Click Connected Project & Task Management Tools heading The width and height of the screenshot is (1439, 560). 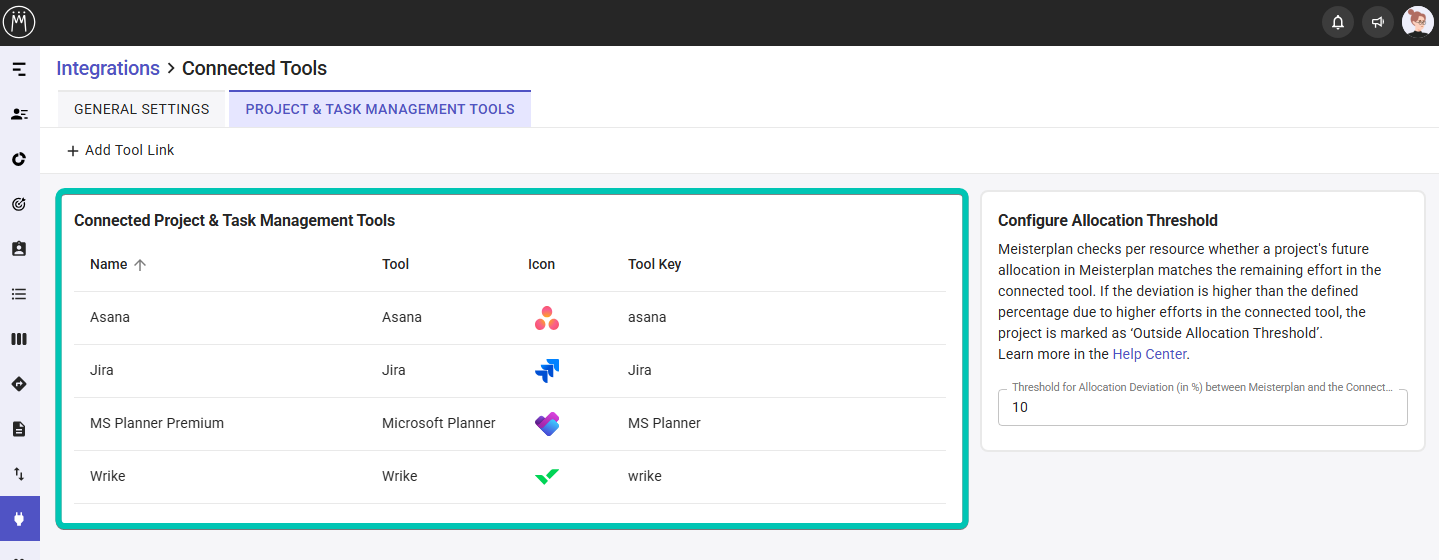coord(235,220)
